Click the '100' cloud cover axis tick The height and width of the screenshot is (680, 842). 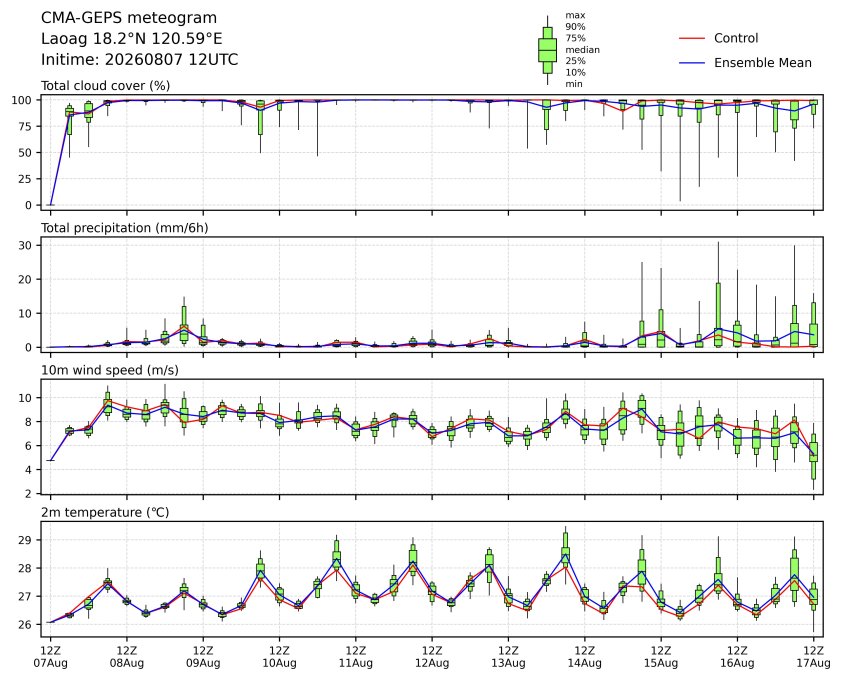(23, 100)
